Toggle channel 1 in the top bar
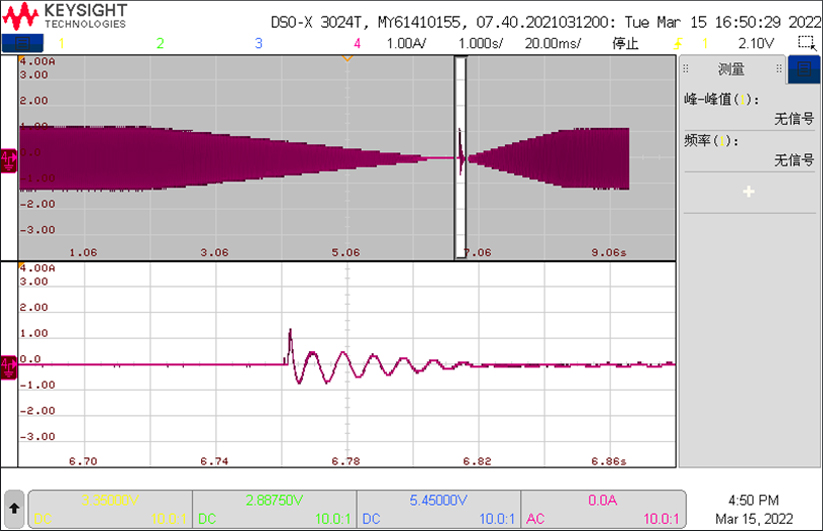Screen dimensions: 823x531 [x=61, y=43]
